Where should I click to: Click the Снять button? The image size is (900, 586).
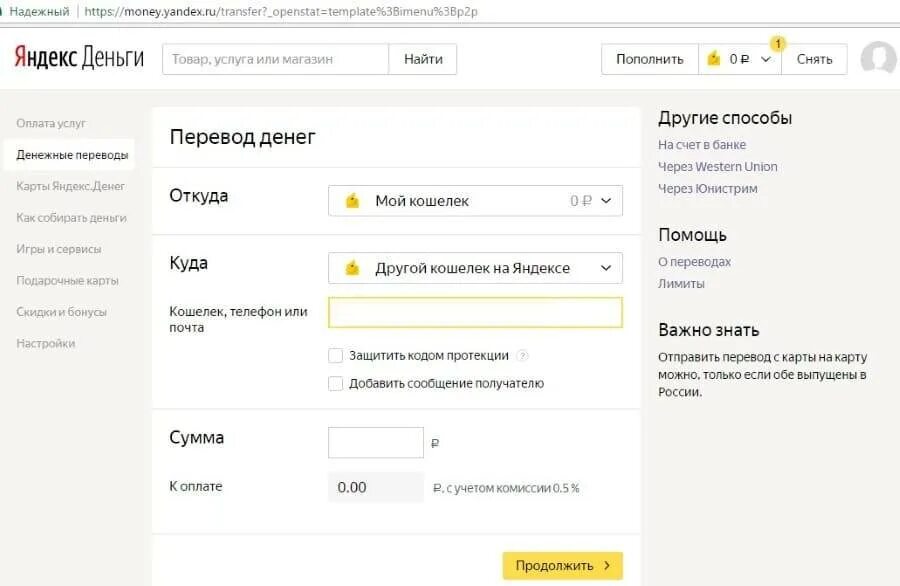pyautogui.click(x=814, y=59)
